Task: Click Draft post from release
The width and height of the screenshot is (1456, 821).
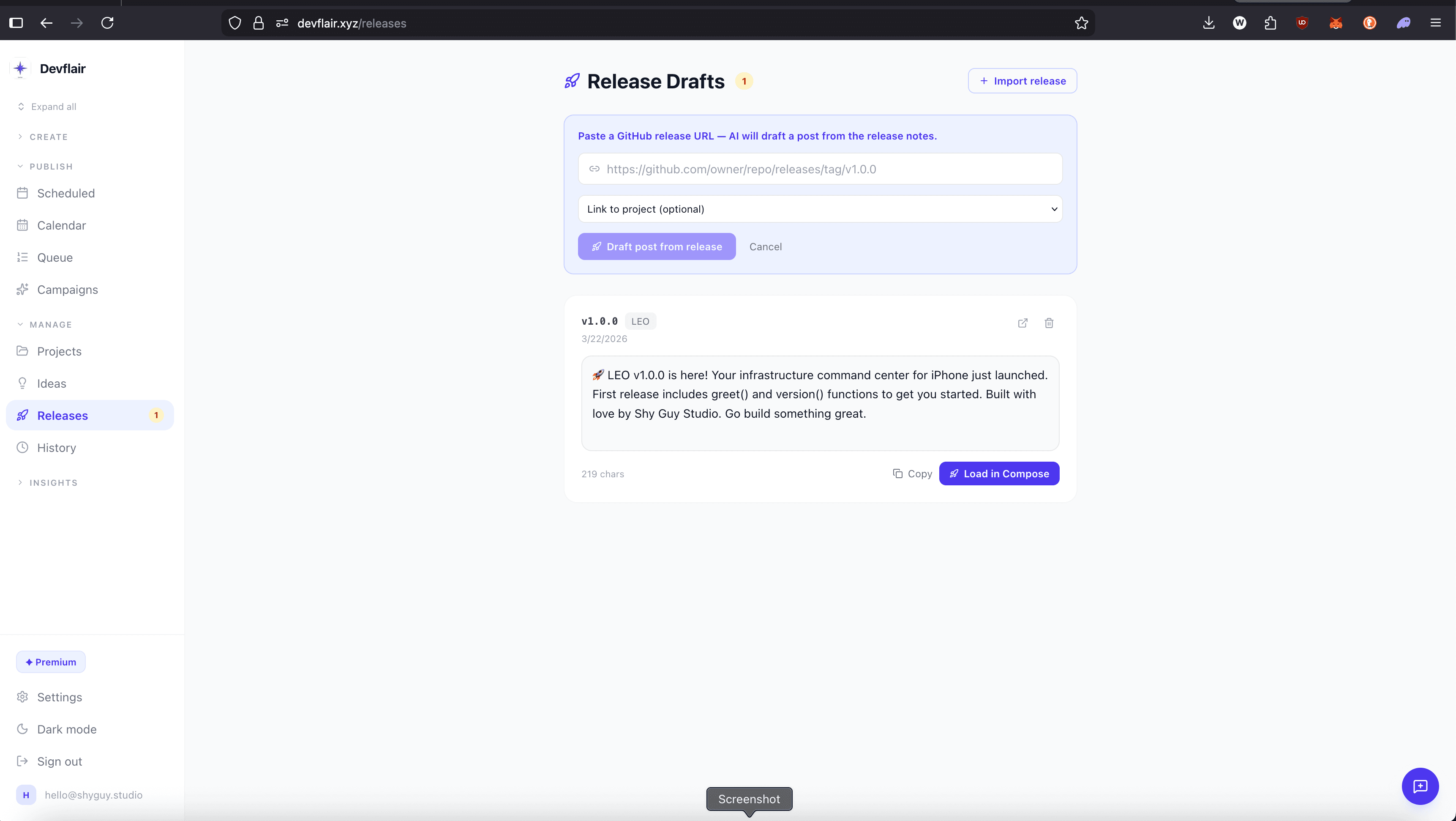Action: coord(656,246)
